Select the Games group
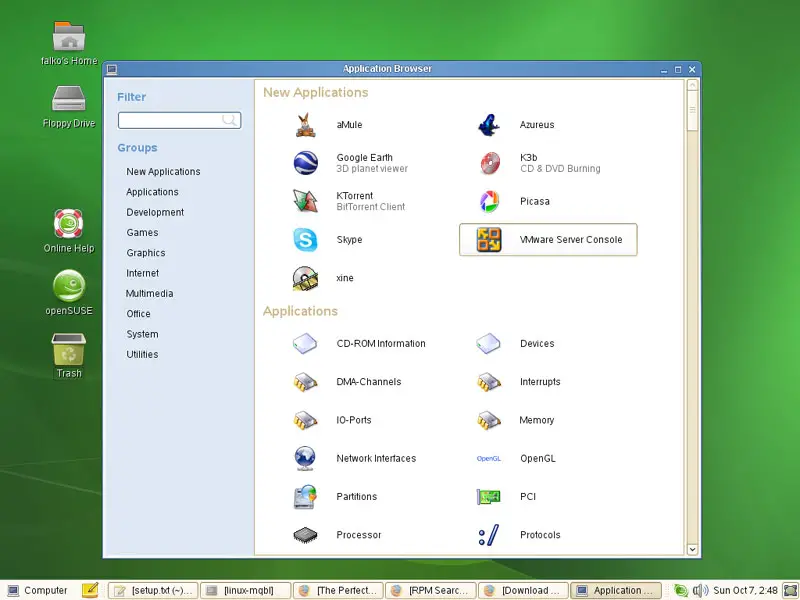The image size is (800, 600). point(142,233)
